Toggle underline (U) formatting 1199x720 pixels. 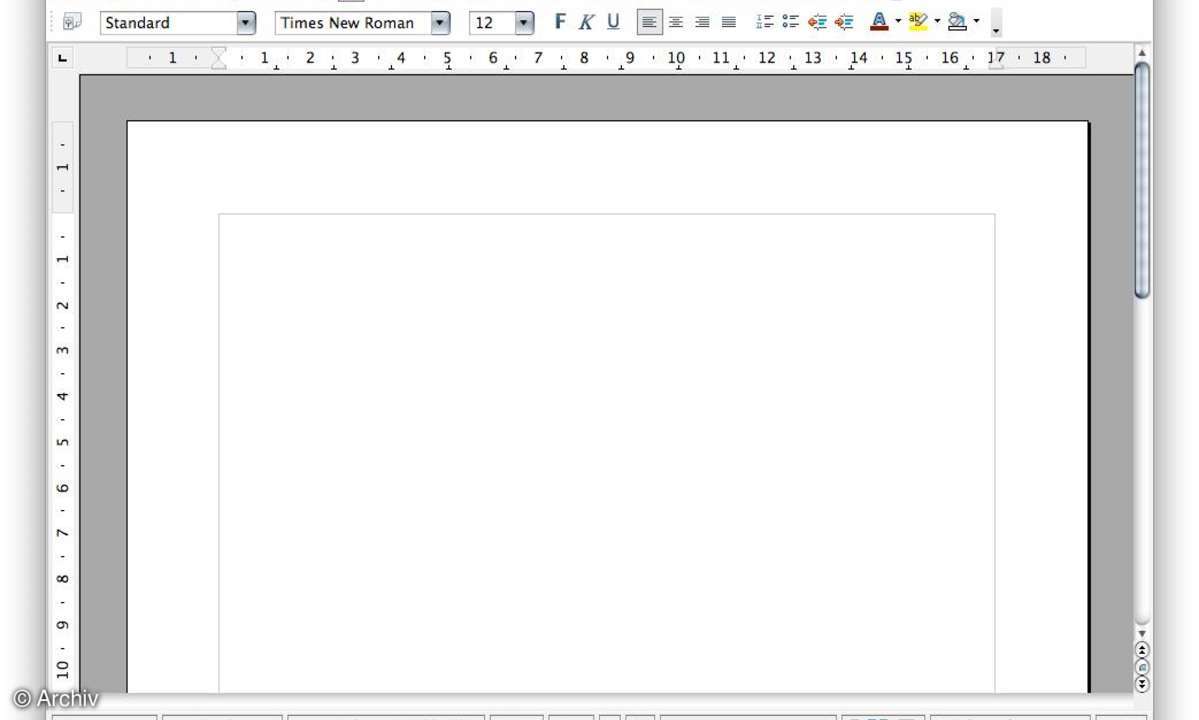coord(613,22)
